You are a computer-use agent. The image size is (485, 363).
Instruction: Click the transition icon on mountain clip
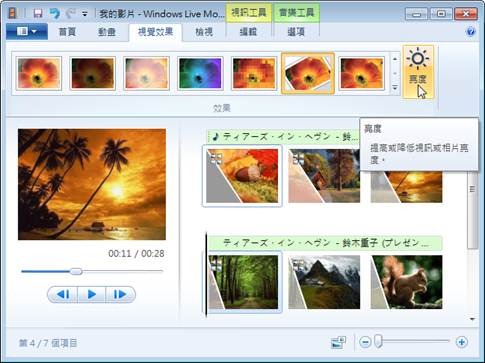tap(298, 265)
